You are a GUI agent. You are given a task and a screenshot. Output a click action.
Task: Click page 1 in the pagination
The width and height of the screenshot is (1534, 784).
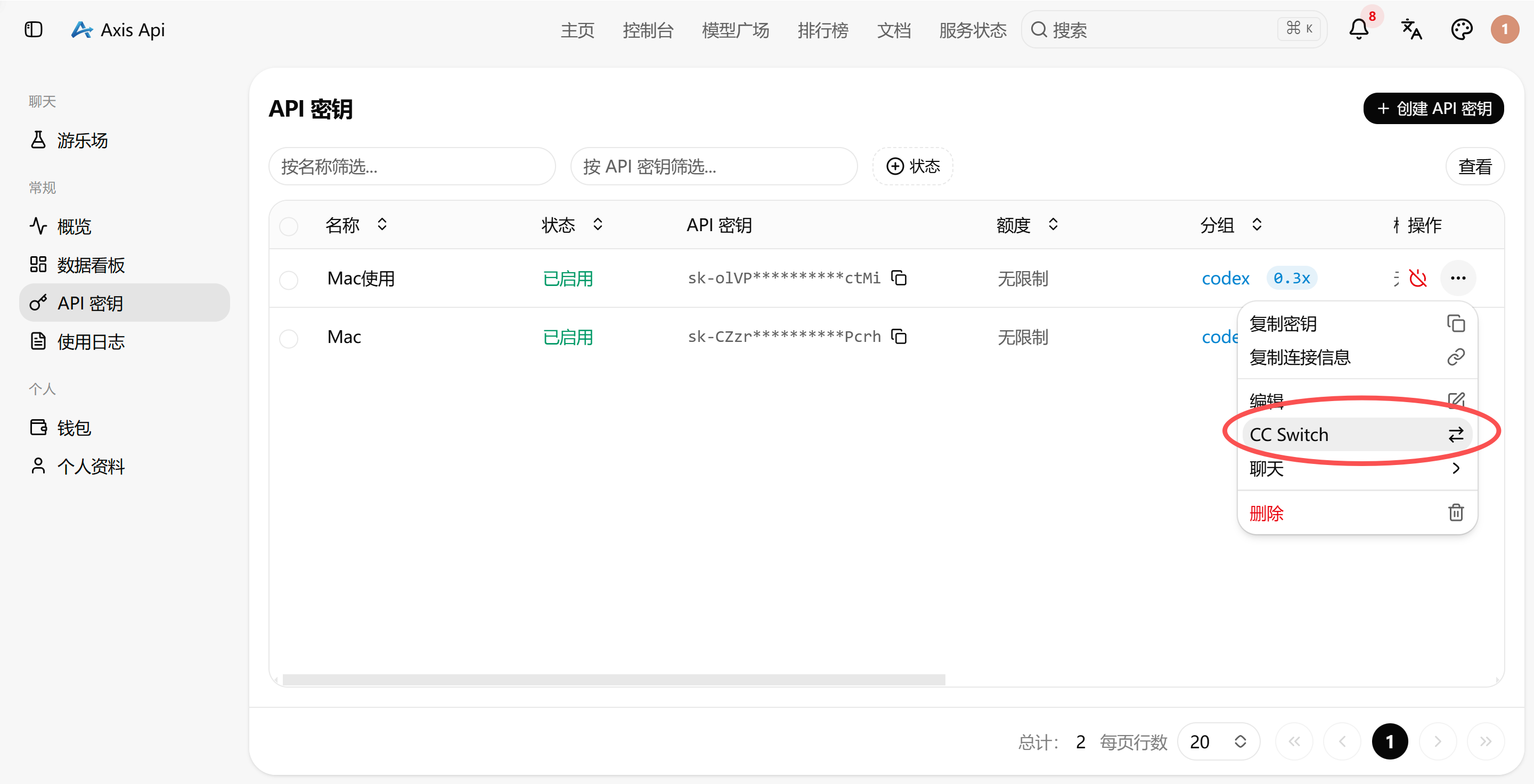[1389, 742]
